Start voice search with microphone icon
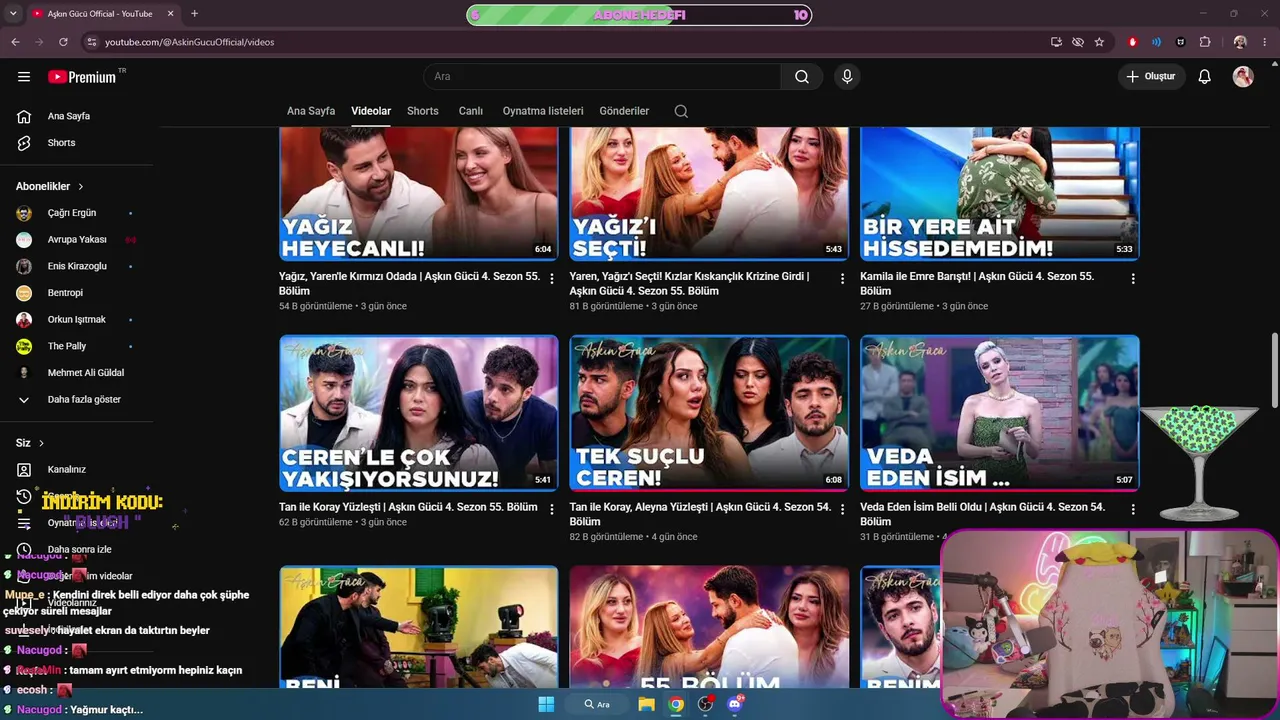Viewport: 1280px width, 720px height. [x=847, y=77]
